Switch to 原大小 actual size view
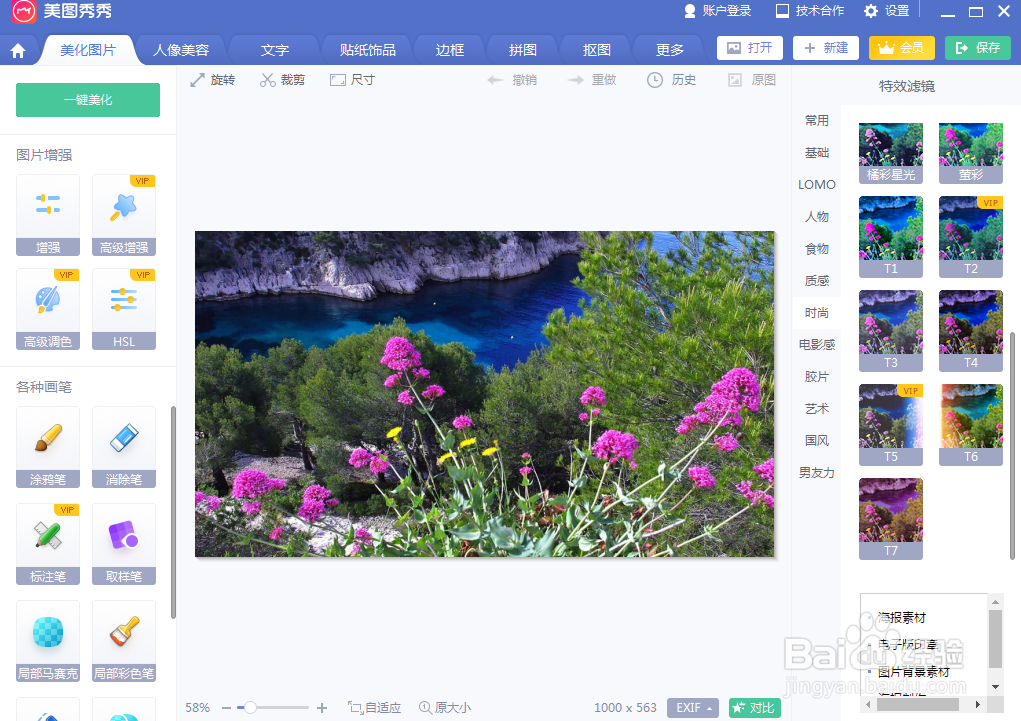 (445, 707)
